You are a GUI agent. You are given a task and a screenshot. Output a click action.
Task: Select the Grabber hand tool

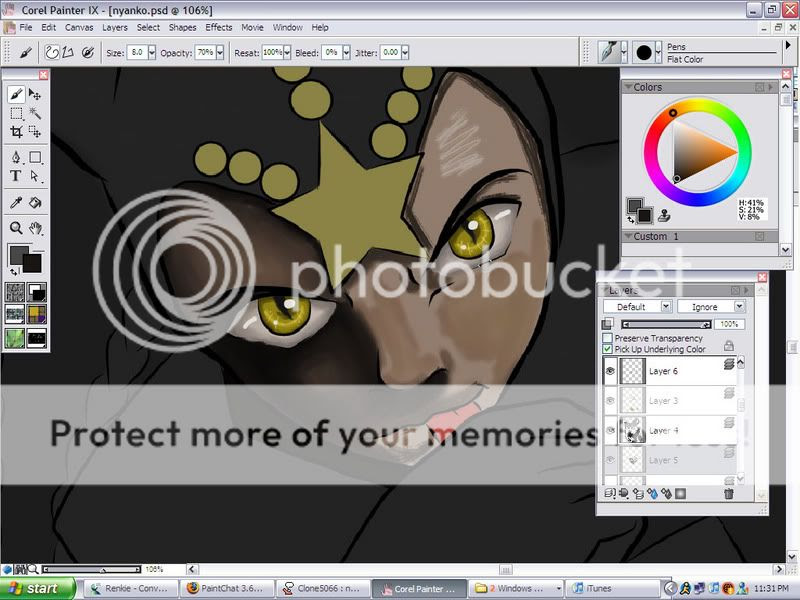[x=35, y=228]
